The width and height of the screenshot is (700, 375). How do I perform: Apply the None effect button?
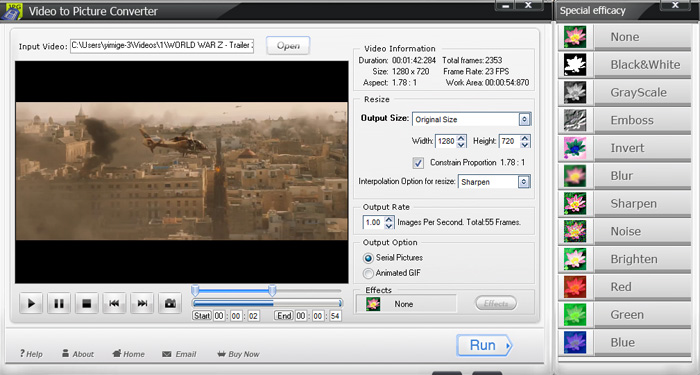(x=642, y=37)
